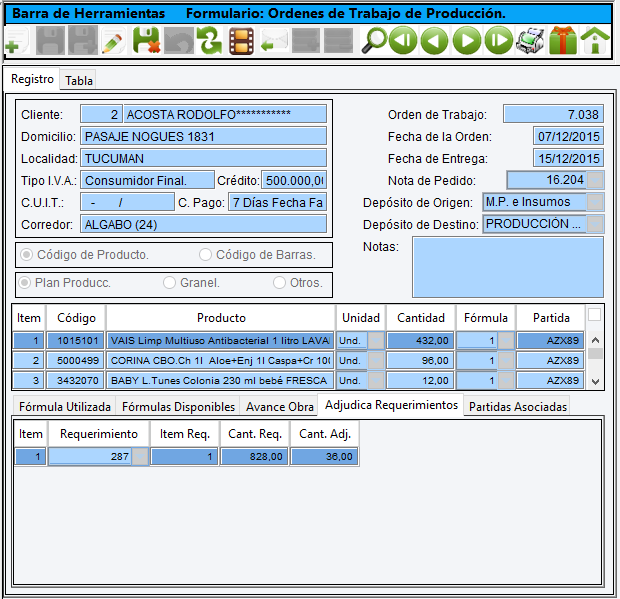This screenshot has width=620, height=599.
Task: Open Unidad dropdown for item 2 CORINA
Action: click(376, 361)
